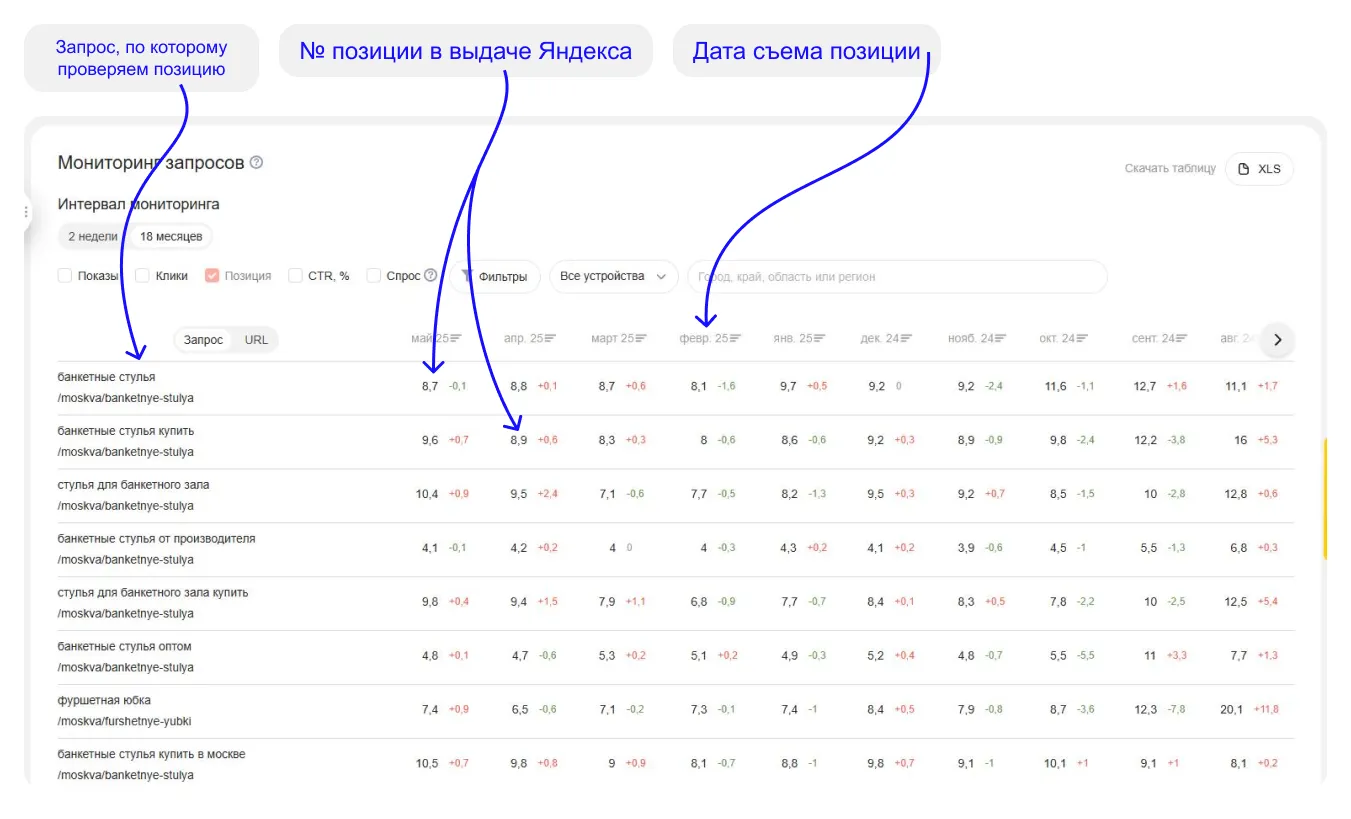Click the -5,5 change in банкетные стулья оптом row
The width and height of the screenshot is (1351, 819).
[x=1085, y=656]
